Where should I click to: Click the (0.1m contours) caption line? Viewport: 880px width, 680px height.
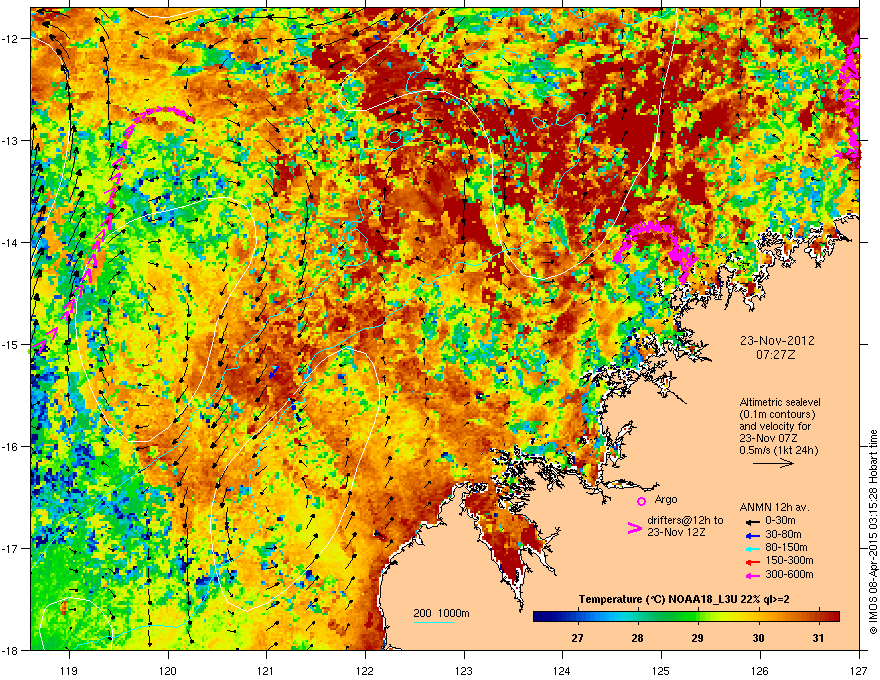[x=777, y=415]
